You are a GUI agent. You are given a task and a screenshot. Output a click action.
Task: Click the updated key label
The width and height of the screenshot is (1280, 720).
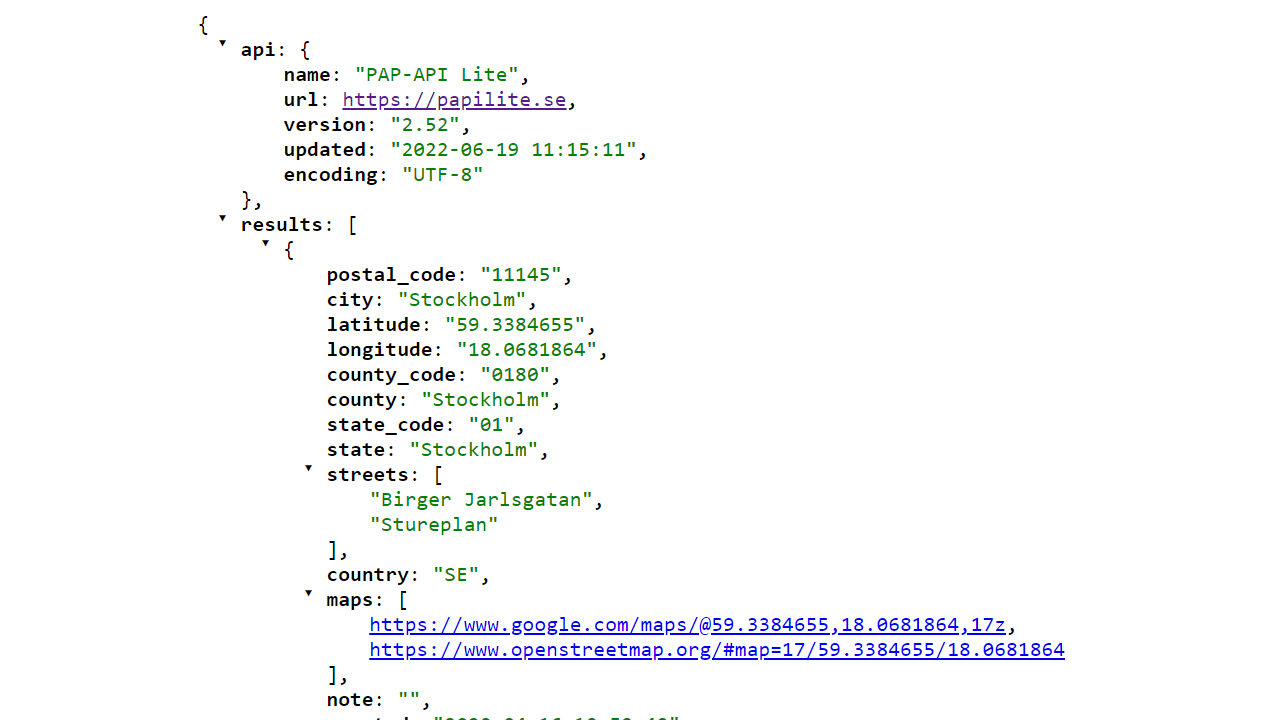tap(325, 150)
